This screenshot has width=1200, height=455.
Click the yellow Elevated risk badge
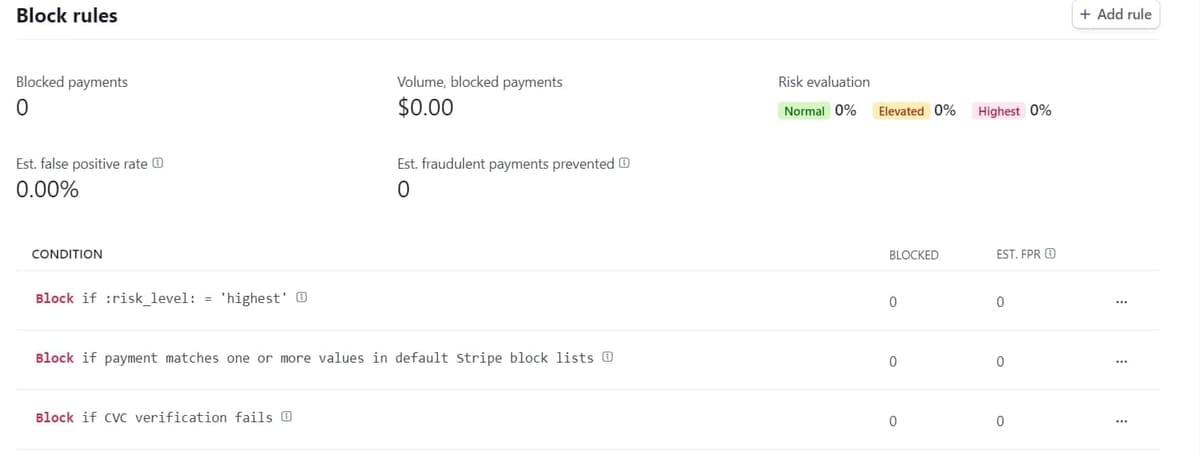(901, 111)
